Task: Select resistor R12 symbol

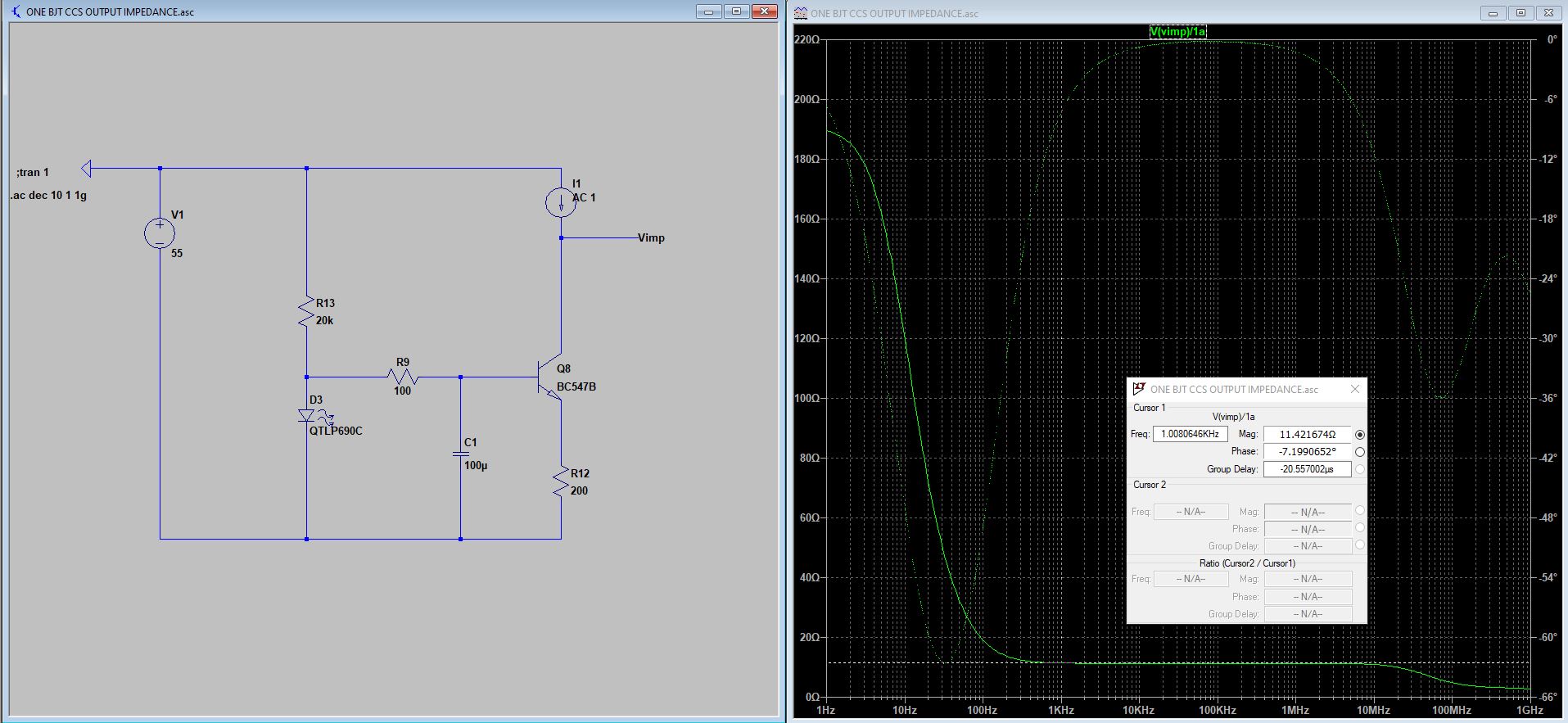Action: click(561, 482)
